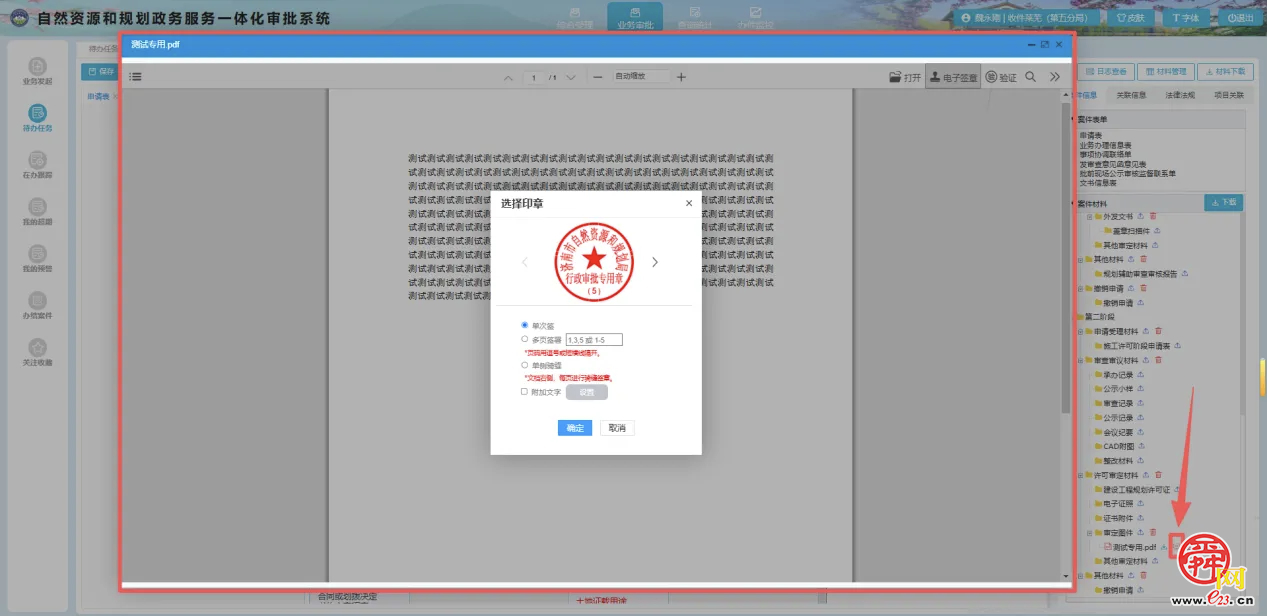The width and height of the screenshot is (1267, 616).
Task: Select the 单次签 radio option
Action: 525,325
